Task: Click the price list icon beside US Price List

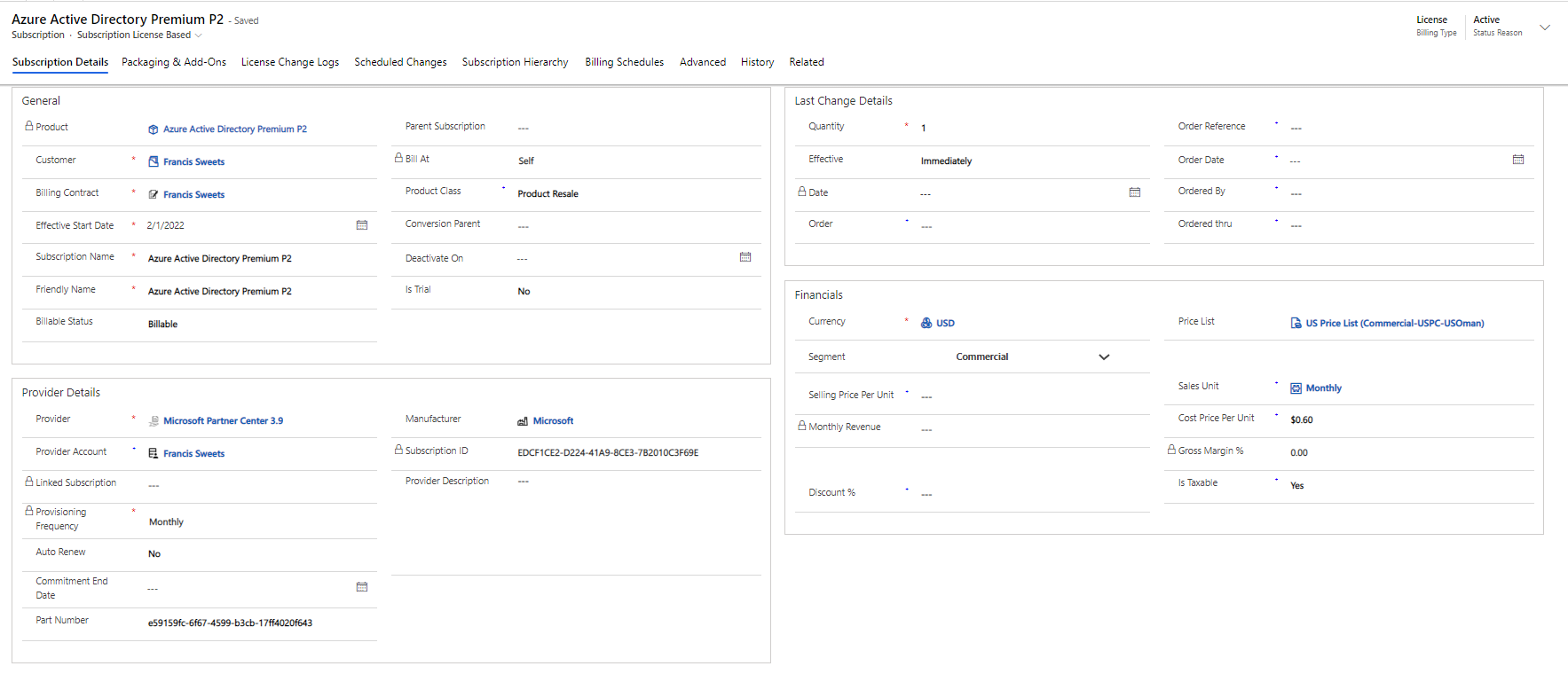Action: pos(1296,324)
